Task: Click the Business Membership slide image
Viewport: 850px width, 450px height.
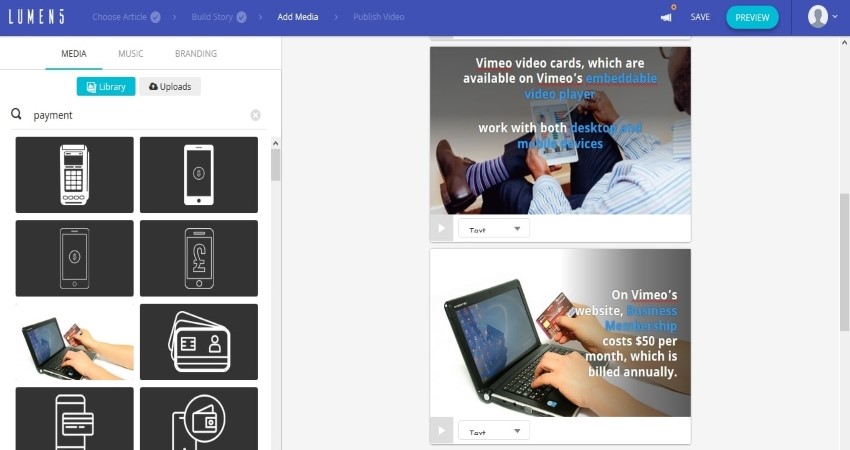Action: pos(561,333)
